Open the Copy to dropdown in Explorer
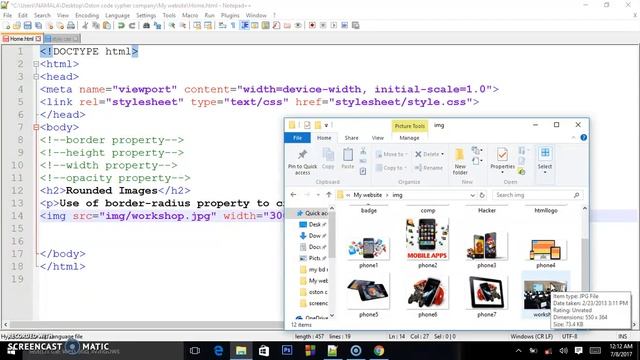640x360 pixels. 391,168
